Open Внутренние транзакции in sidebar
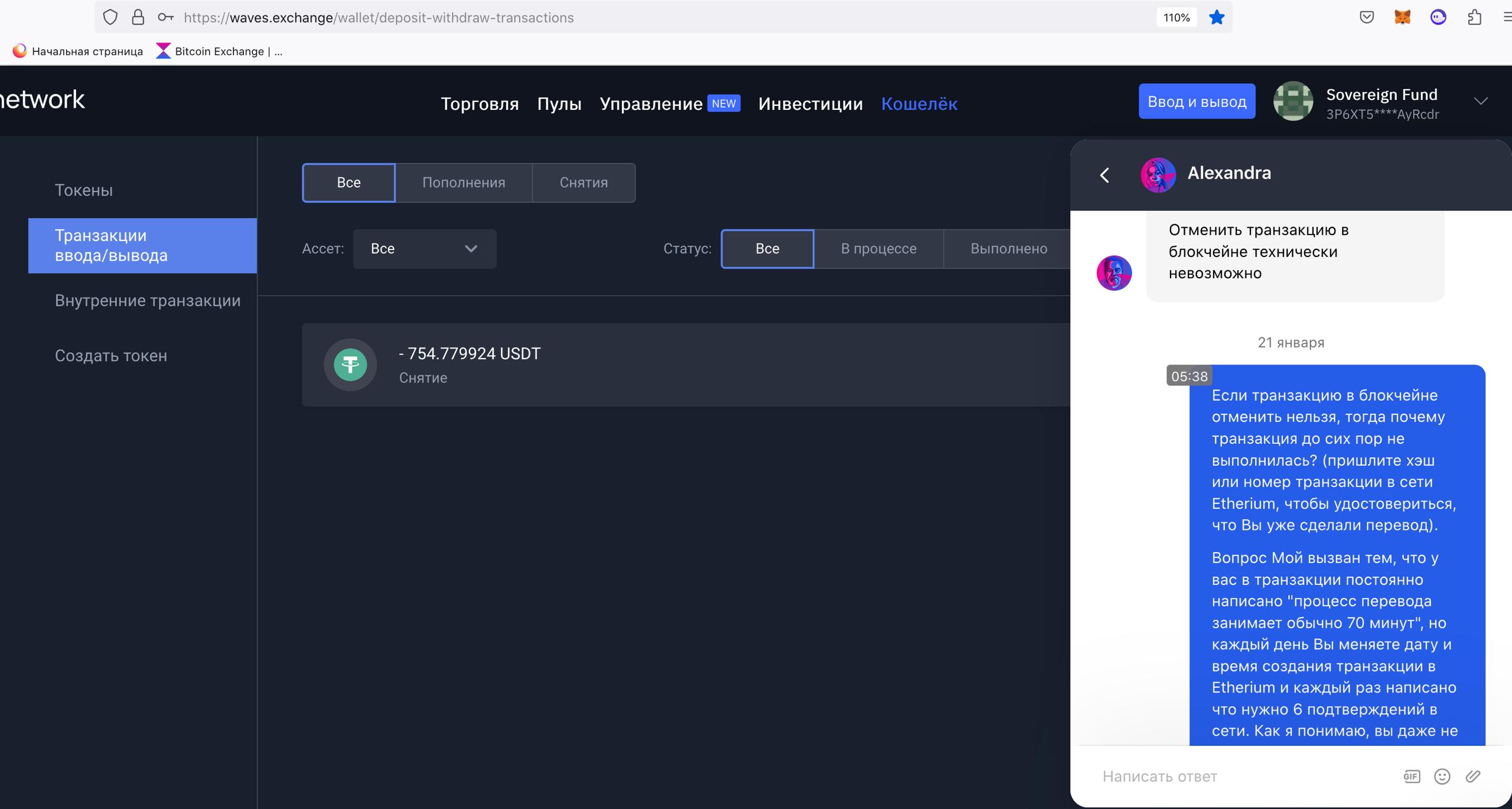The width and height of the screenshot is (1512, 809). (x=148, y=301)
